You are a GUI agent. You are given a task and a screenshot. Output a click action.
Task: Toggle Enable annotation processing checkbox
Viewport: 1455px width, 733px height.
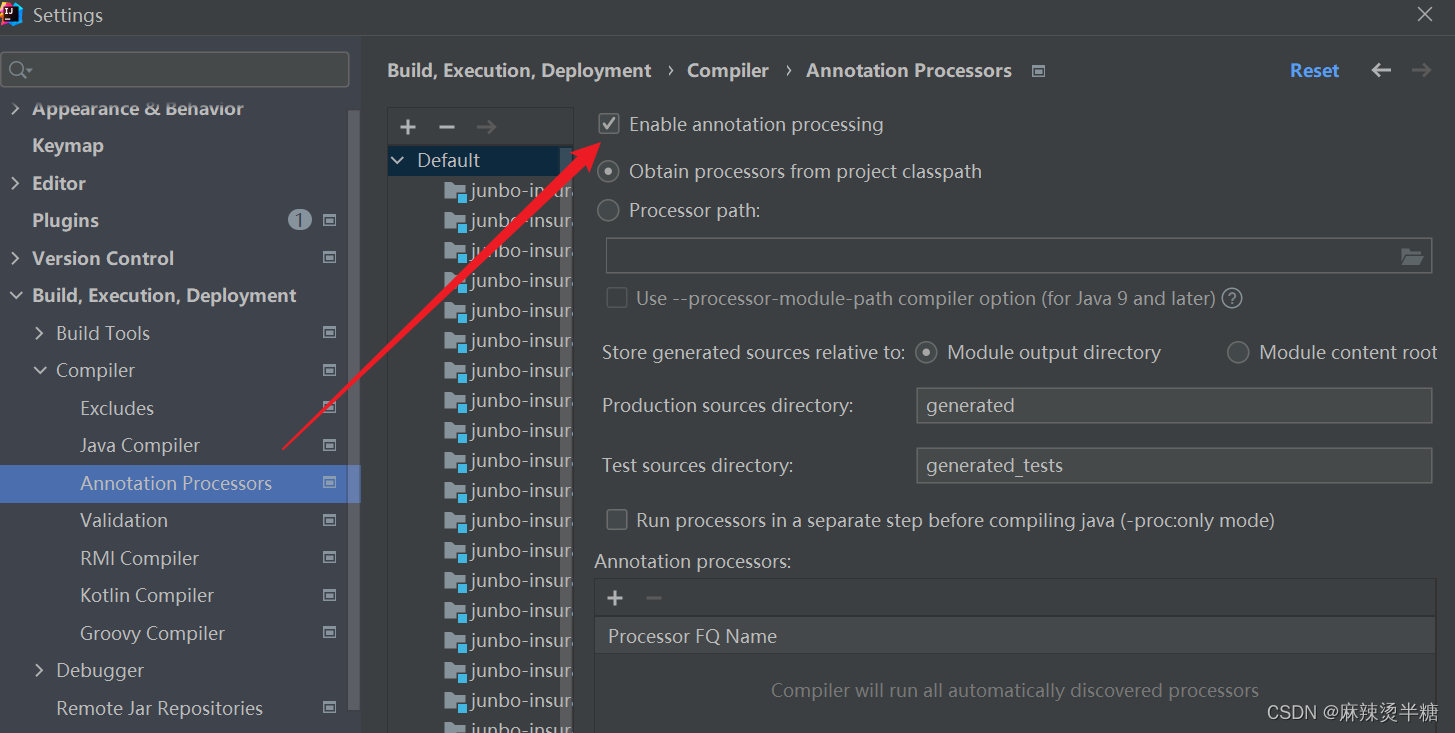click(x=608, y=124)
